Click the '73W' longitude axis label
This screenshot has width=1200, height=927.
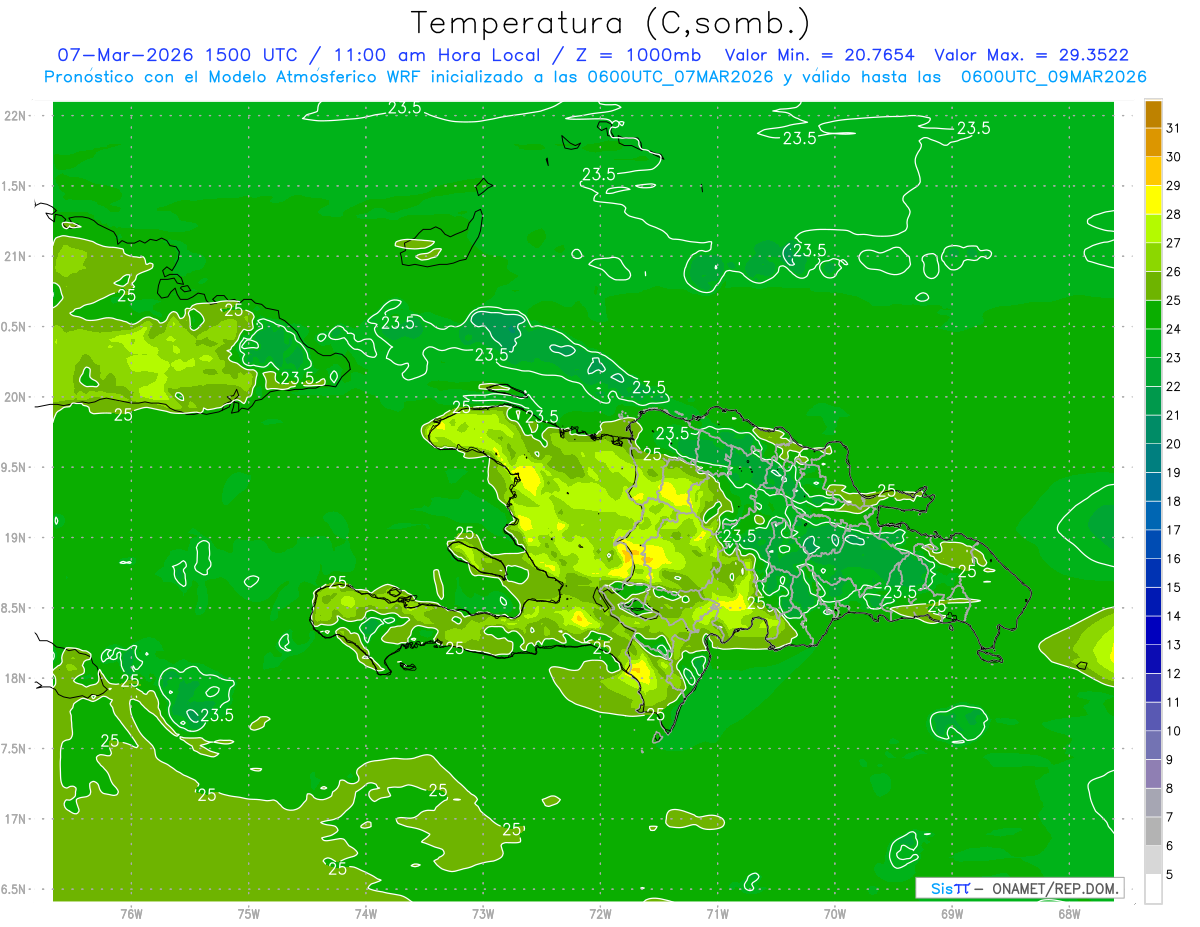pos(483,913)
